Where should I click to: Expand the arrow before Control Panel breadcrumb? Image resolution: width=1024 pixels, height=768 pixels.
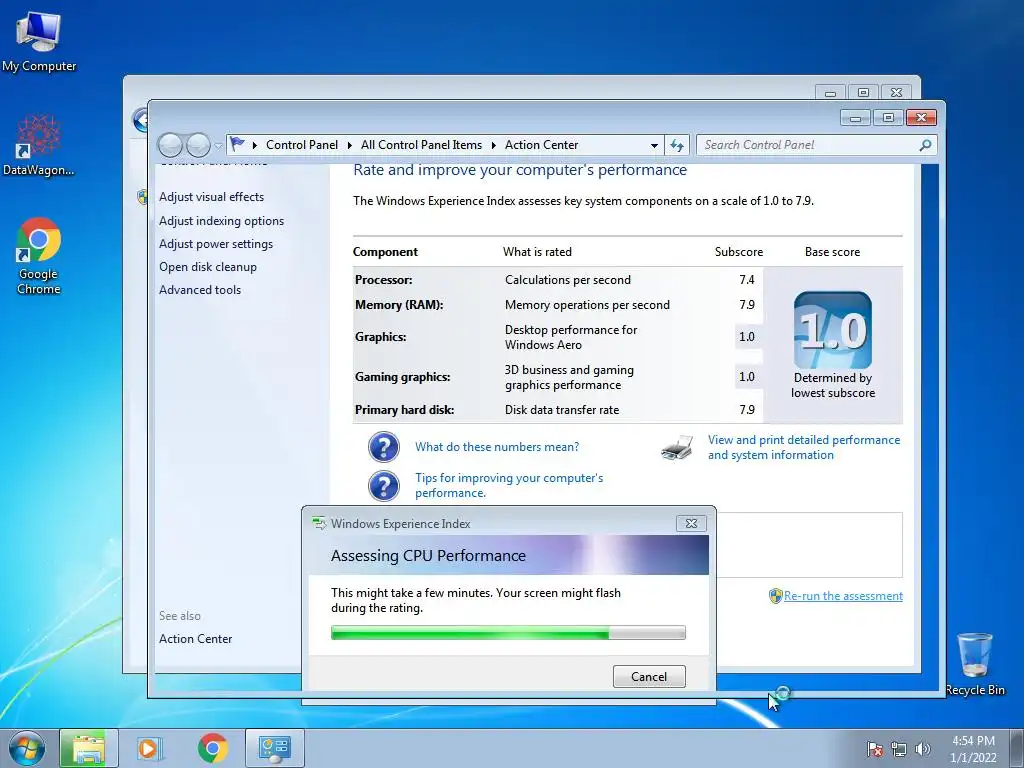[x=255, y=146]
